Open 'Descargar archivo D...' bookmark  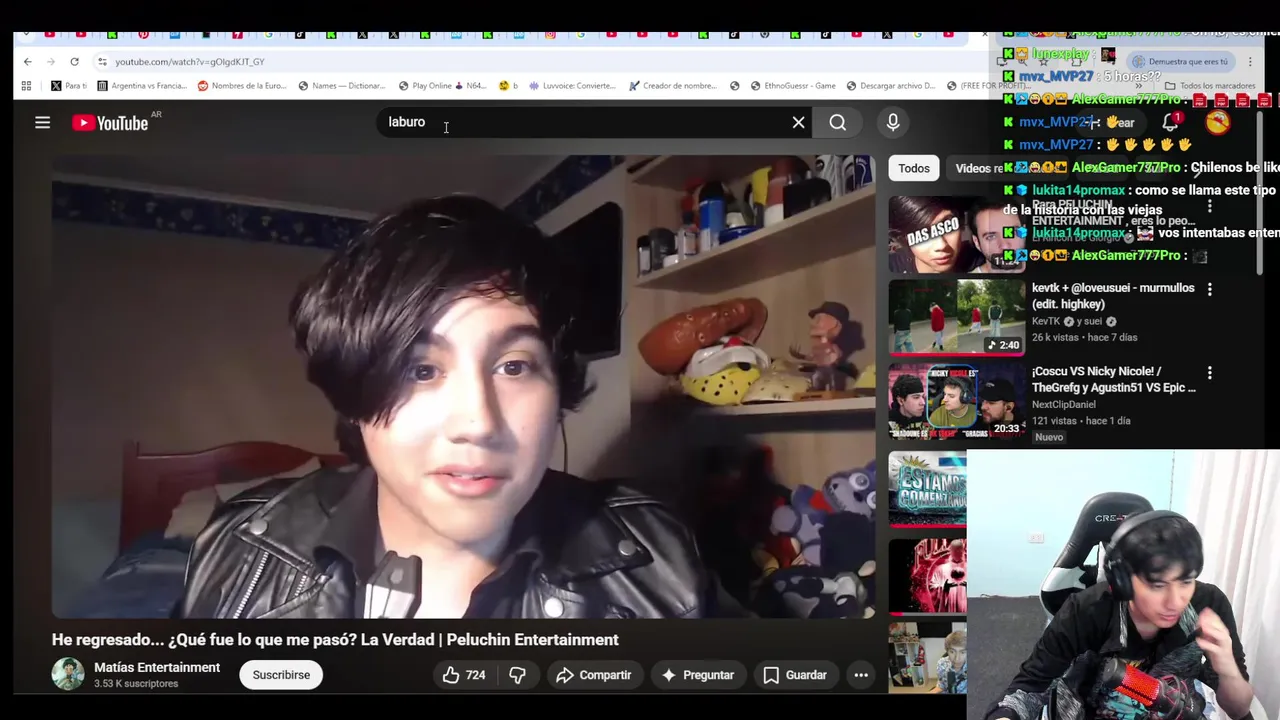click(x=891, y=86)
